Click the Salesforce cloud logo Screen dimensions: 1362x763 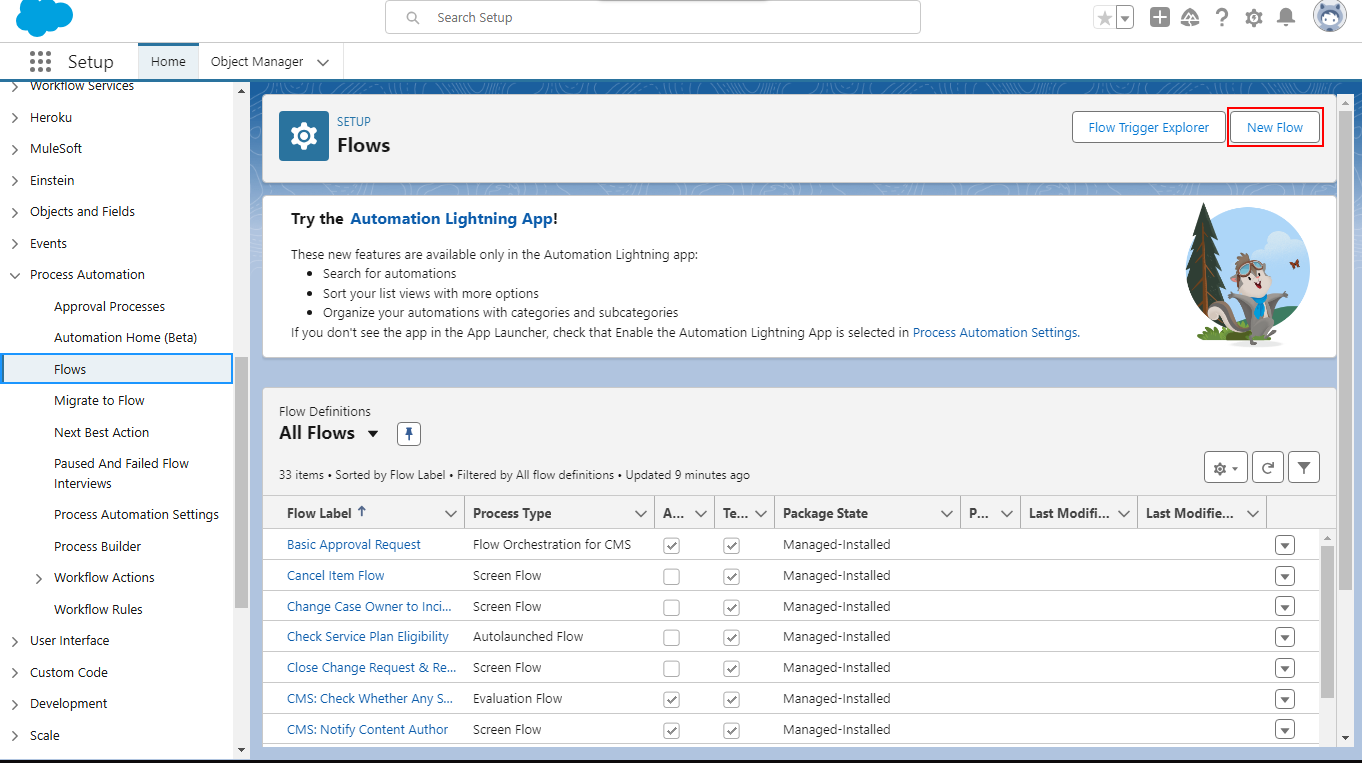coord(45,17)
